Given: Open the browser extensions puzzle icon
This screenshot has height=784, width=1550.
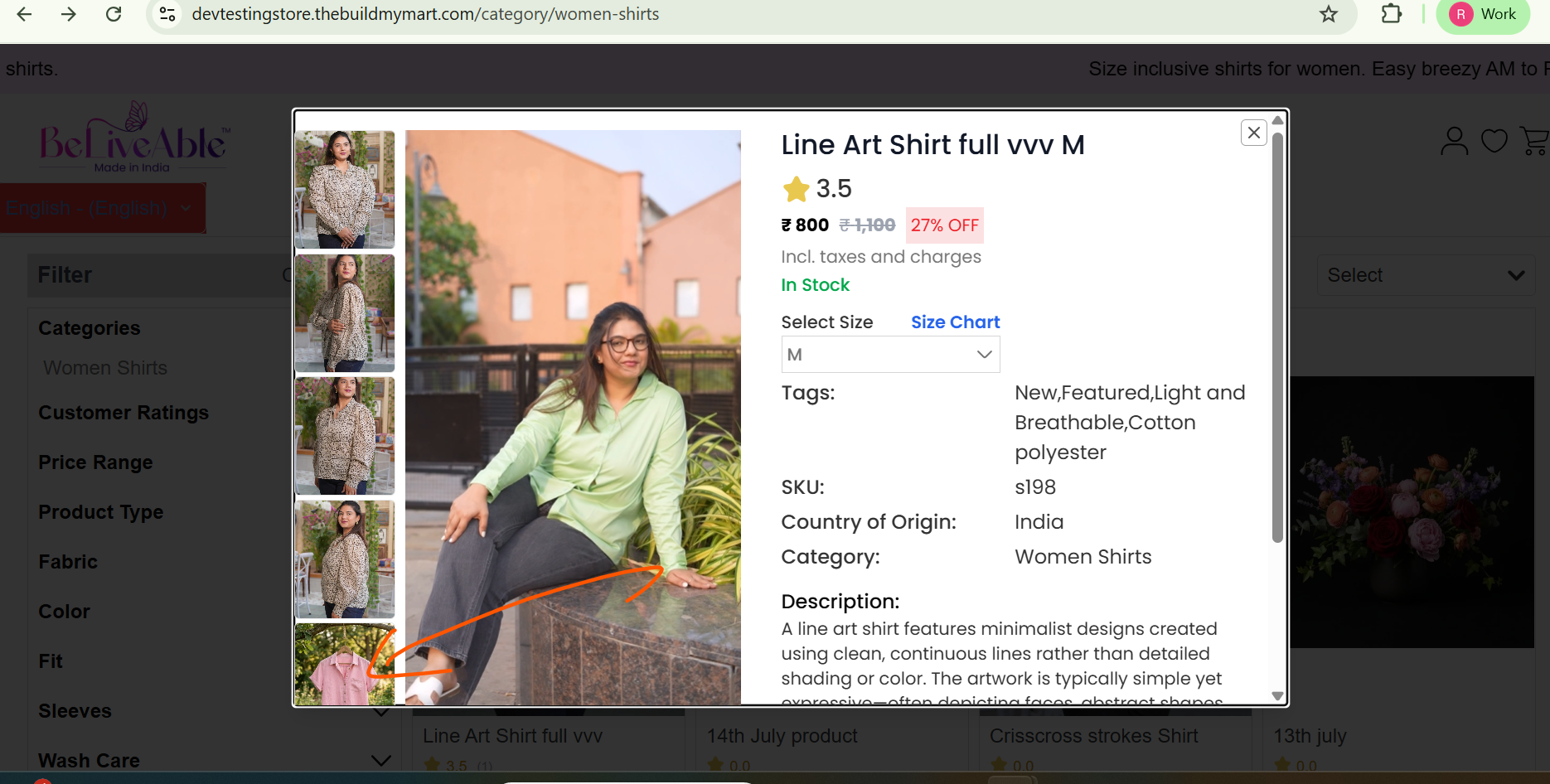Looking at the screenshot, I should [x=1392, y=14].
